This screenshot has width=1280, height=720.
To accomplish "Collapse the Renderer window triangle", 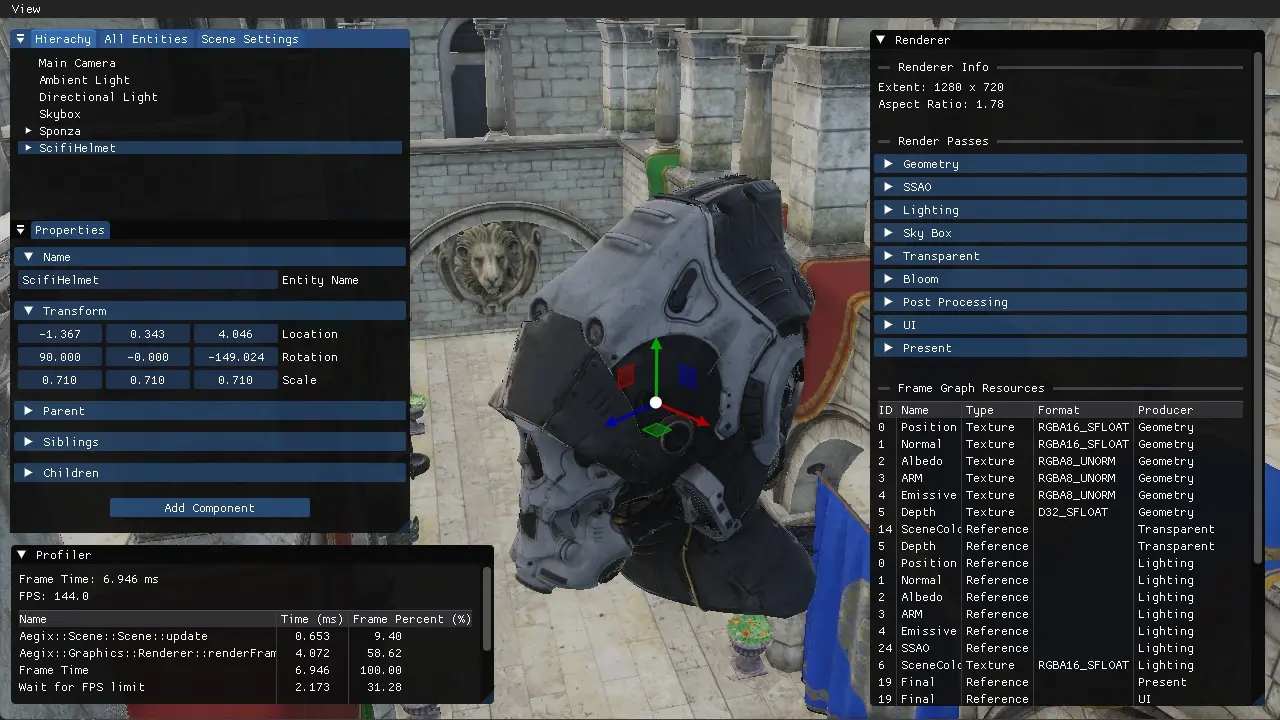I will pos(881,40).
